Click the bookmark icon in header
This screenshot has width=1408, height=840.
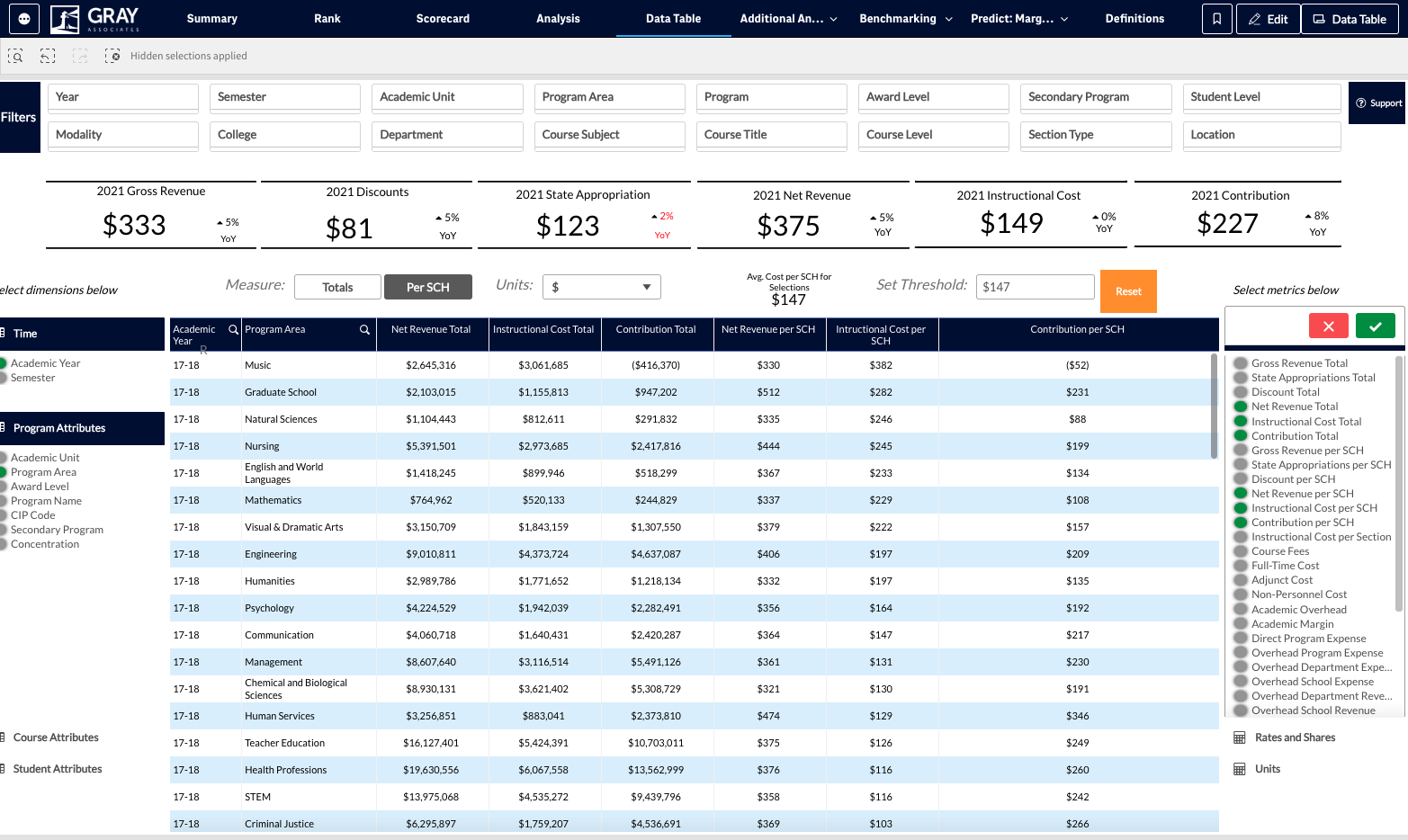1216,19
